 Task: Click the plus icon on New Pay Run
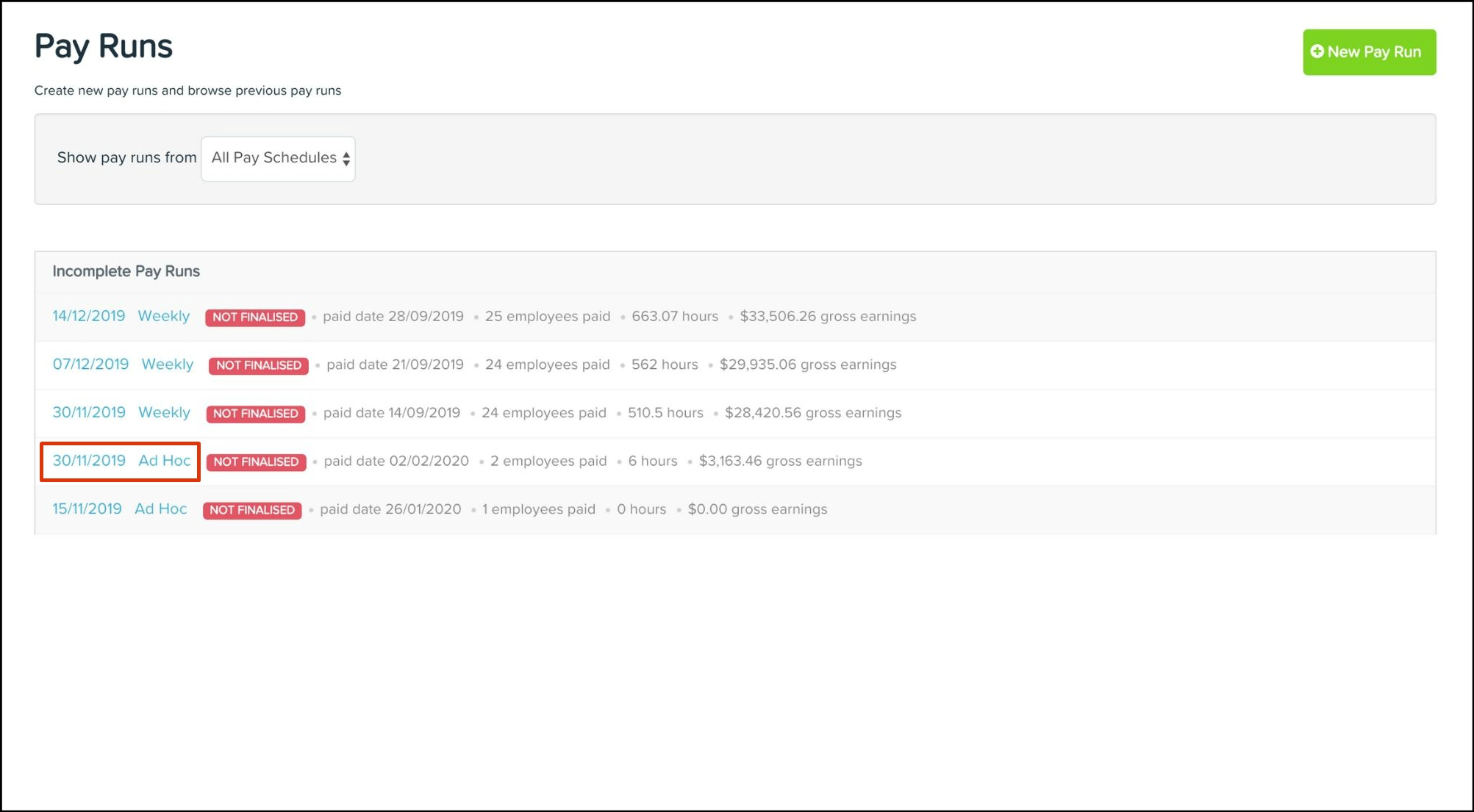pyautogui.click(x=1317, y=51)
